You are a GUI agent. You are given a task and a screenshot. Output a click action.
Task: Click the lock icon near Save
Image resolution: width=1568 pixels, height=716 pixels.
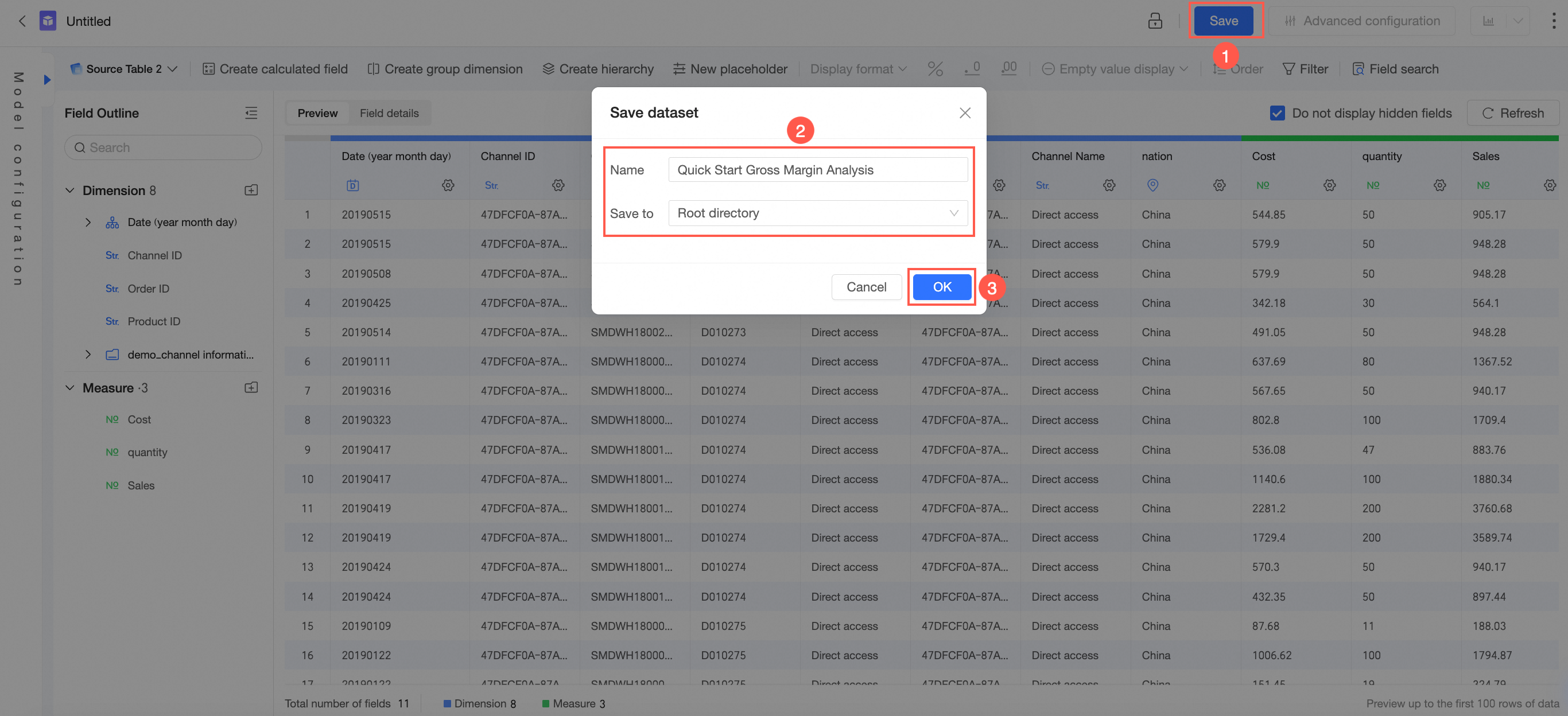[1154, 21]
